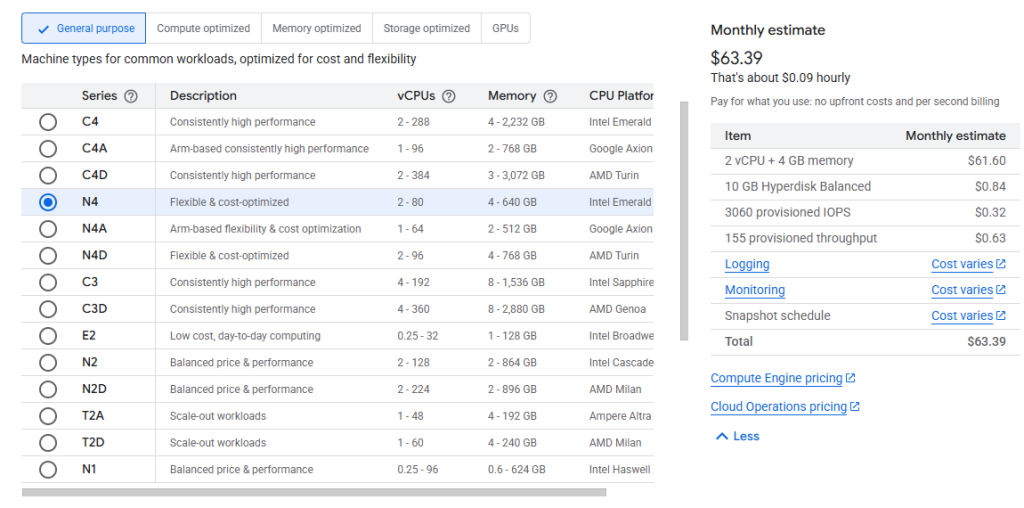Viewport: 1024px width, 508px height.
Task: Click the help icon beside Memory header
Action: 551,96
